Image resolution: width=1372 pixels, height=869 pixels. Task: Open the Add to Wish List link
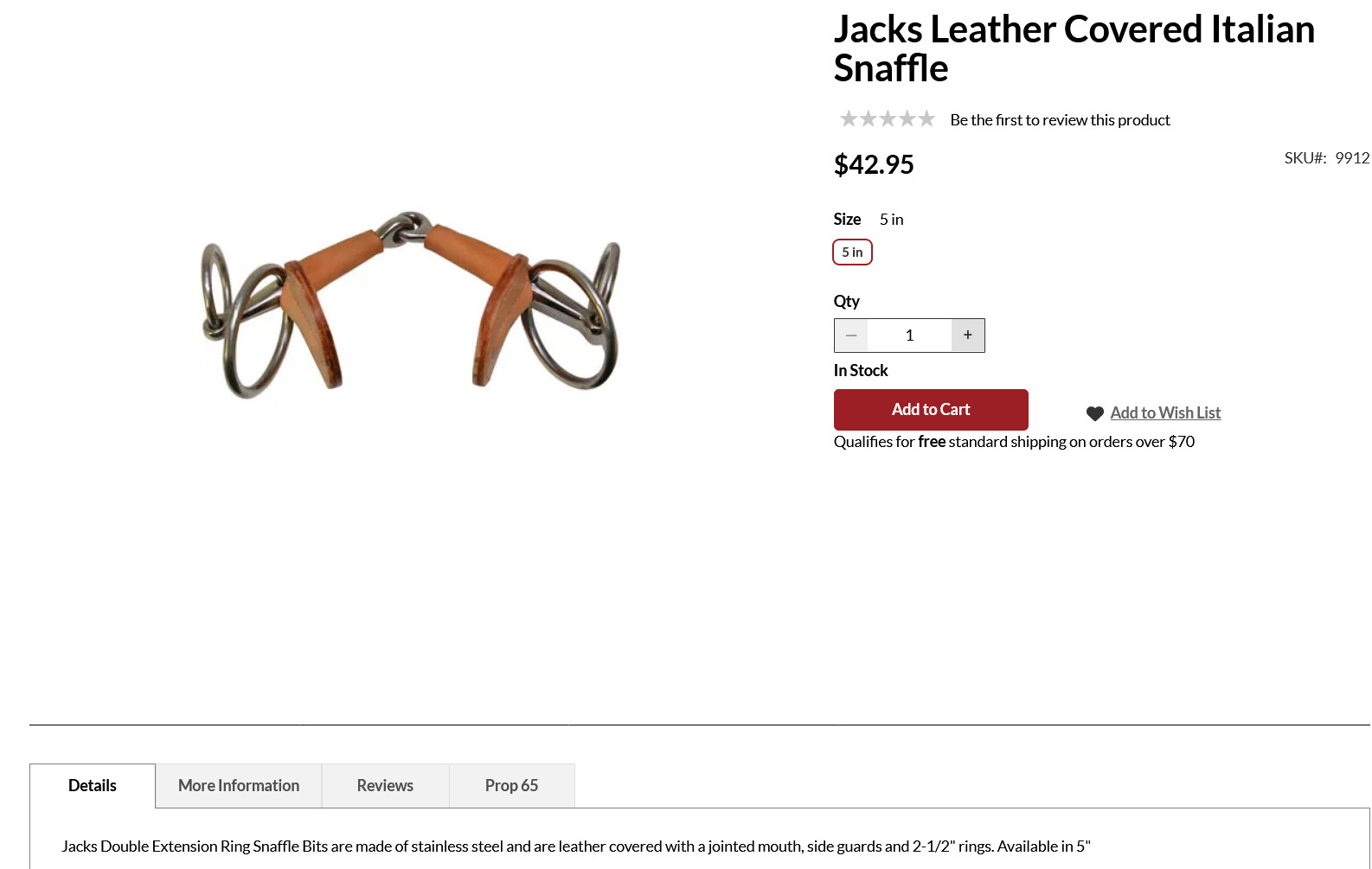(1165, 413)
